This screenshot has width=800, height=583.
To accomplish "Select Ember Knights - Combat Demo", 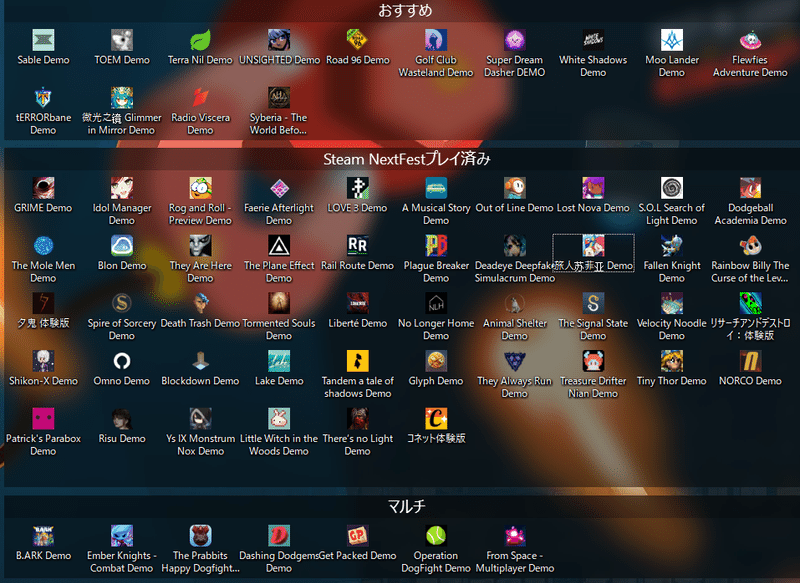I will [x=122, y=535].
